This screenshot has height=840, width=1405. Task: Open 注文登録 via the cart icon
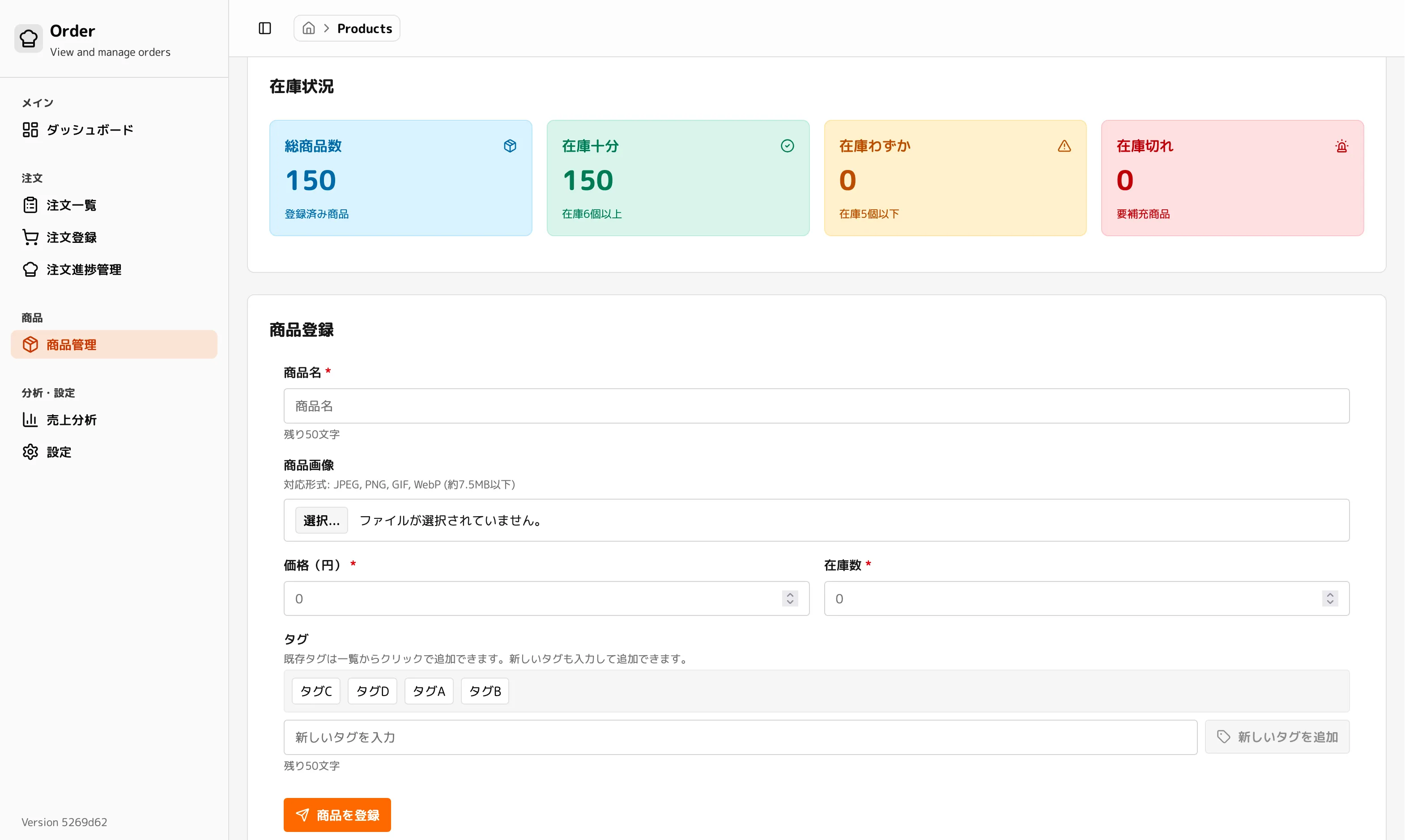30,237
